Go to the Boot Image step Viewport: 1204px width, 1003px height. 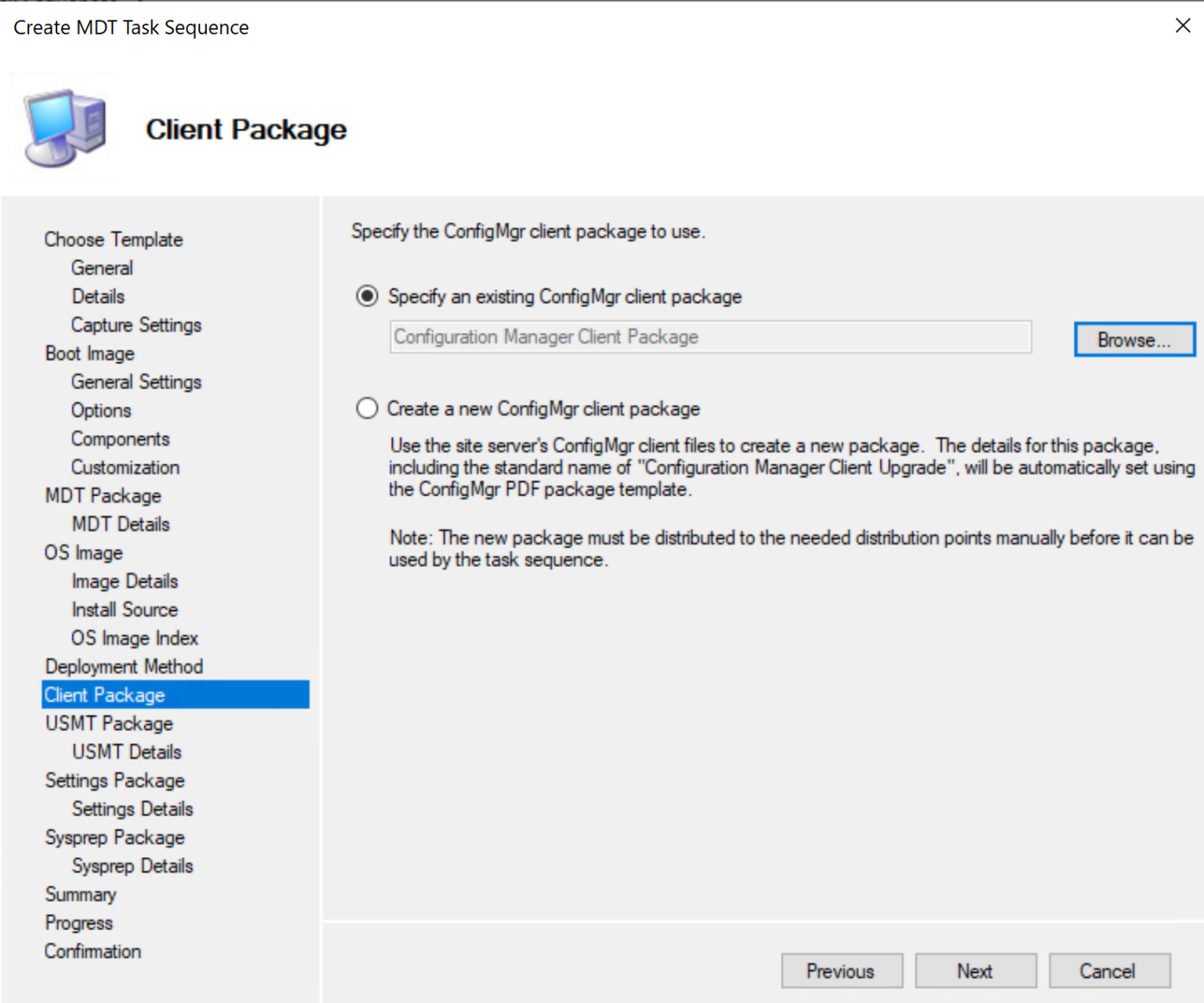tap(89, 354)
